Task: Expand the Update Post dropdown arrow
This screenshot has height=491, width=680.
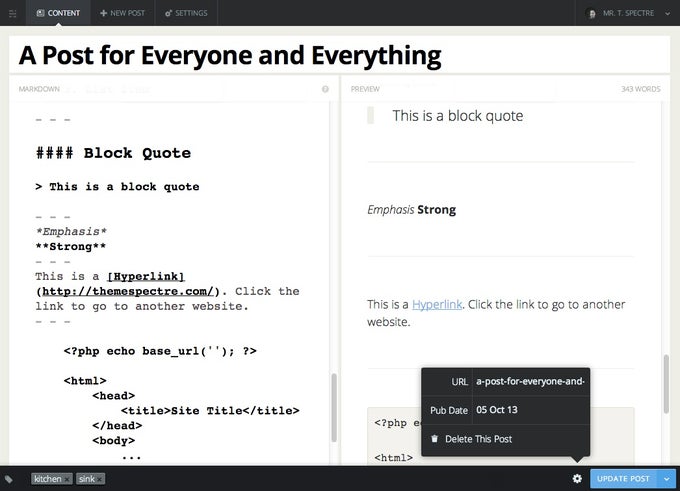Action: click(x=667, y=478)
